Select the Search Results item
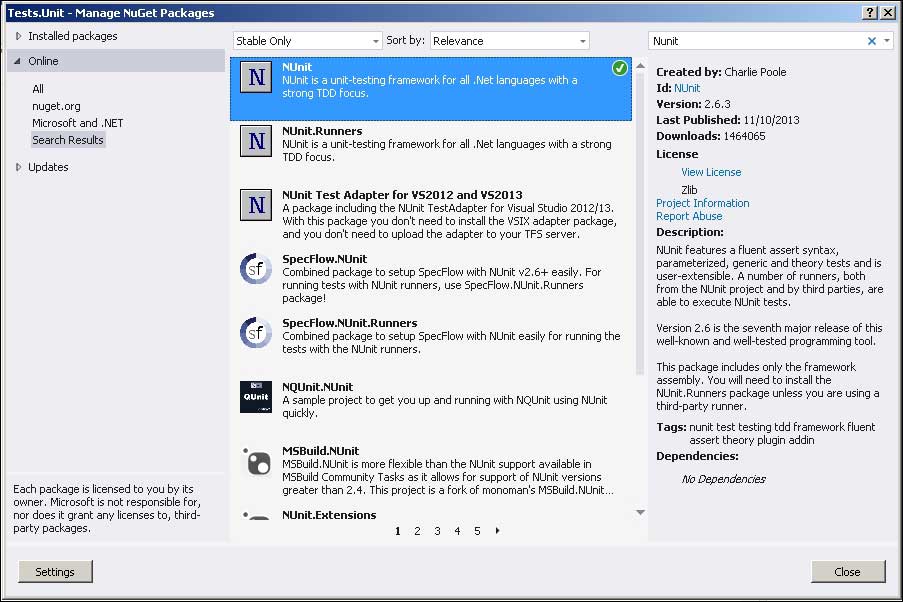This screenshot has height=602, width=903. point(68,139)
